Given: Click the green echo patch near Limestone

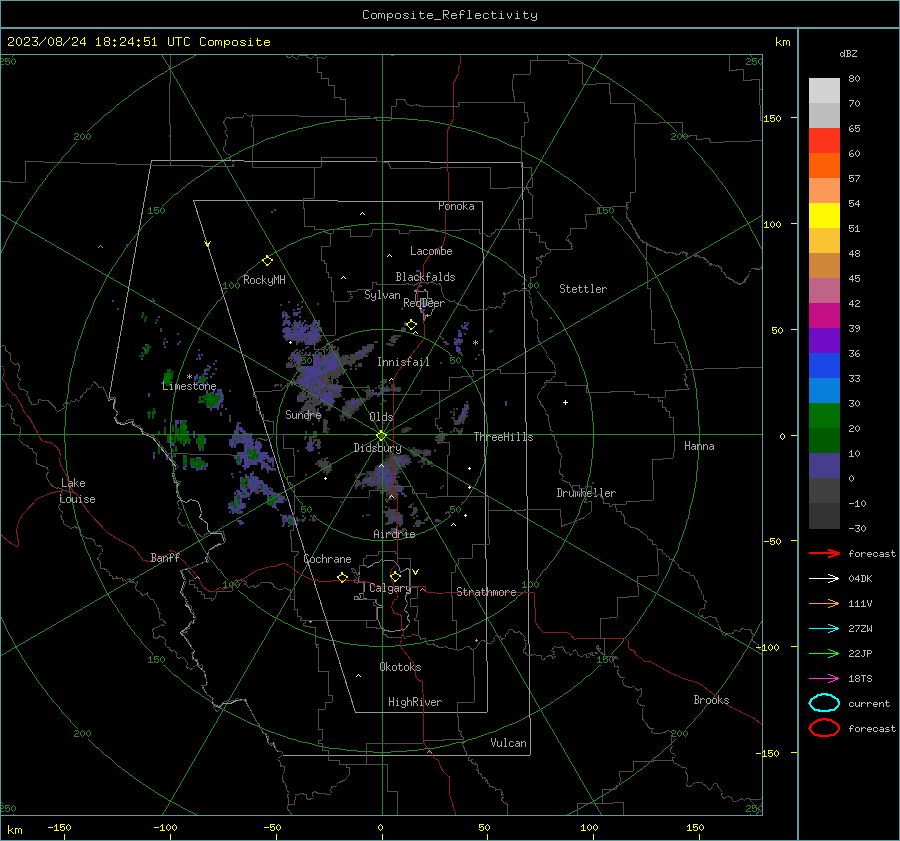Looking at the screenshot, I should click(212, 398).
